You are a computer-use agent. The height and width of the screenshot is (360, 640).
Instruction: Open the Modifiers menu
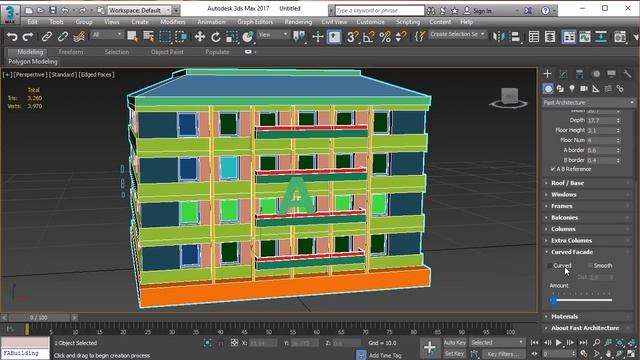pos(172,22)
